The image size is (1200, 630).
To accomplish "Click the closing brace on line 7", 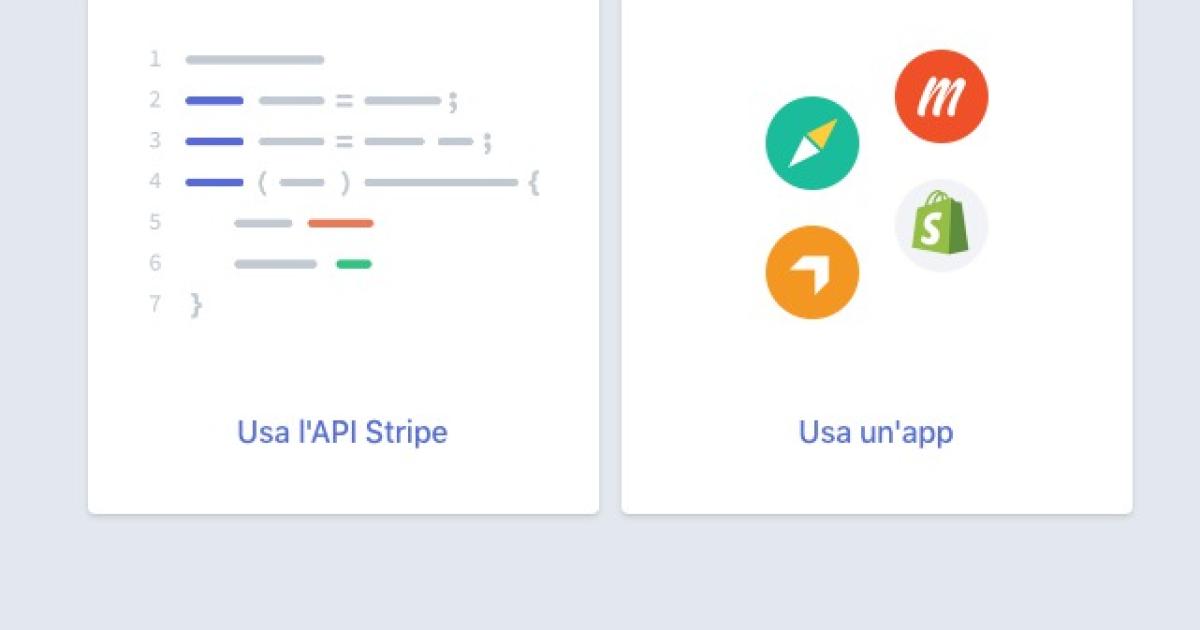I will tap(196, 305).
